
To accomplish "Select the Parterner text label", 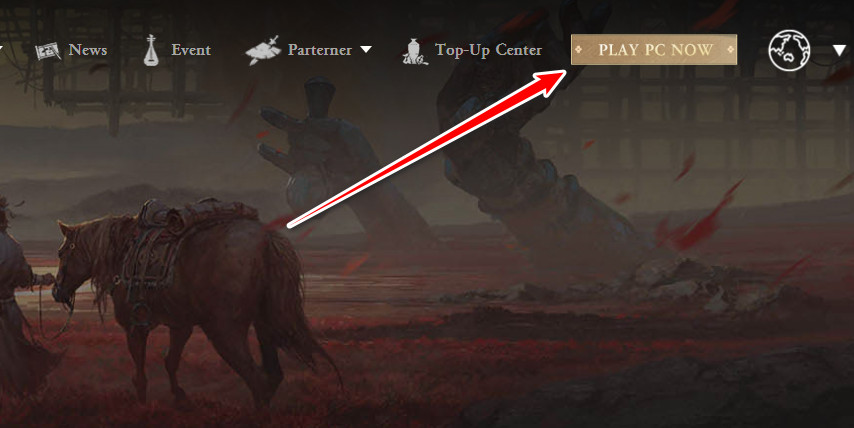I will pos(318,50).
